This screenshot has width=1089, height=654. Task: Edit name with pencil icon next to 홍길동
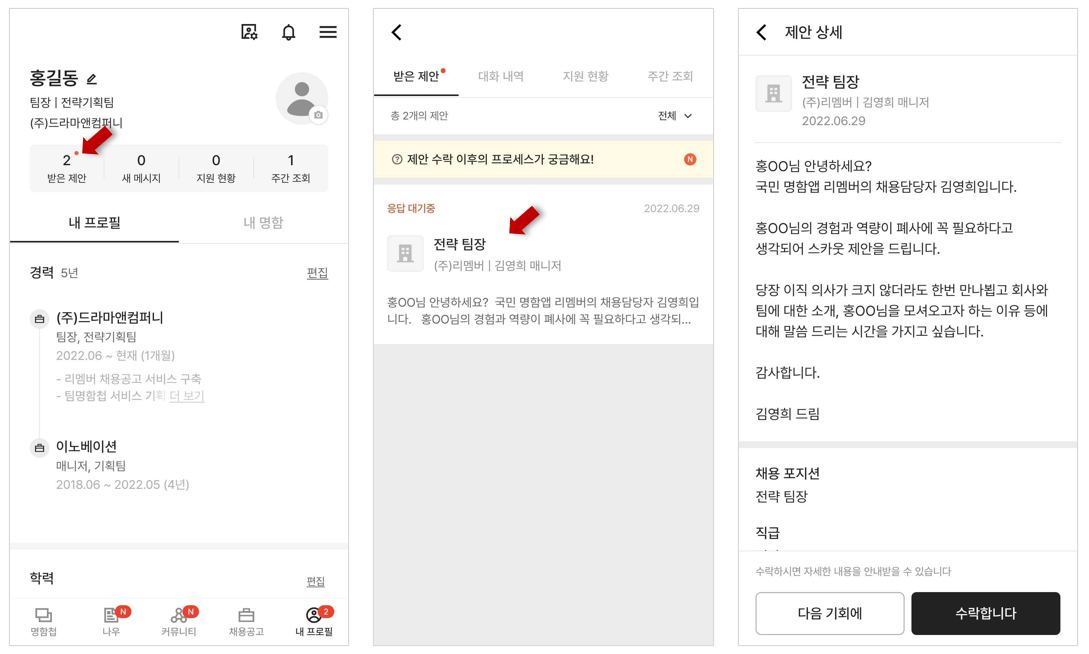pyautogui.click(x=92, y=79)
